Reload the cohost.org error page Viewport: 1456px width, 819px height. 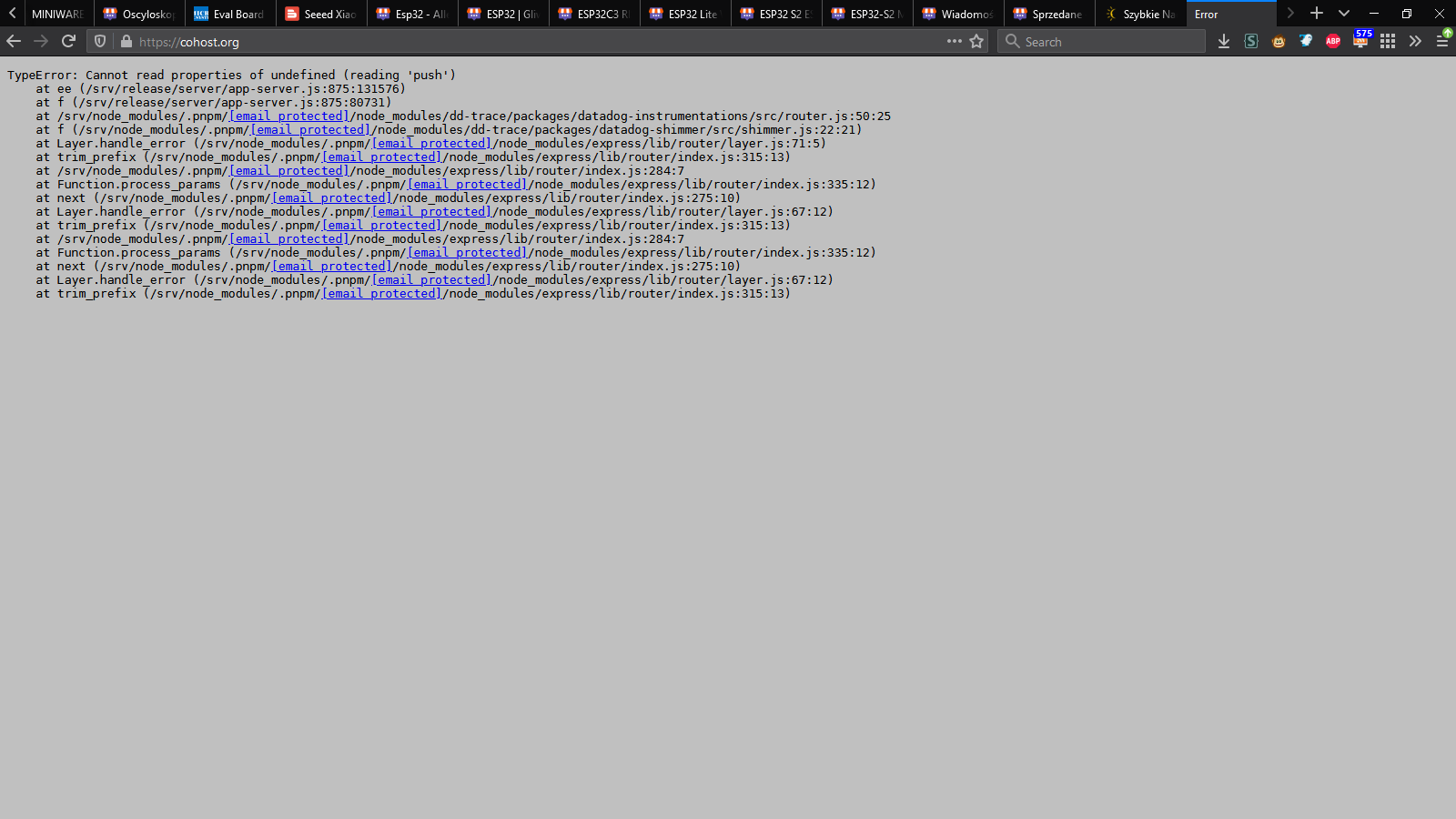68,41
